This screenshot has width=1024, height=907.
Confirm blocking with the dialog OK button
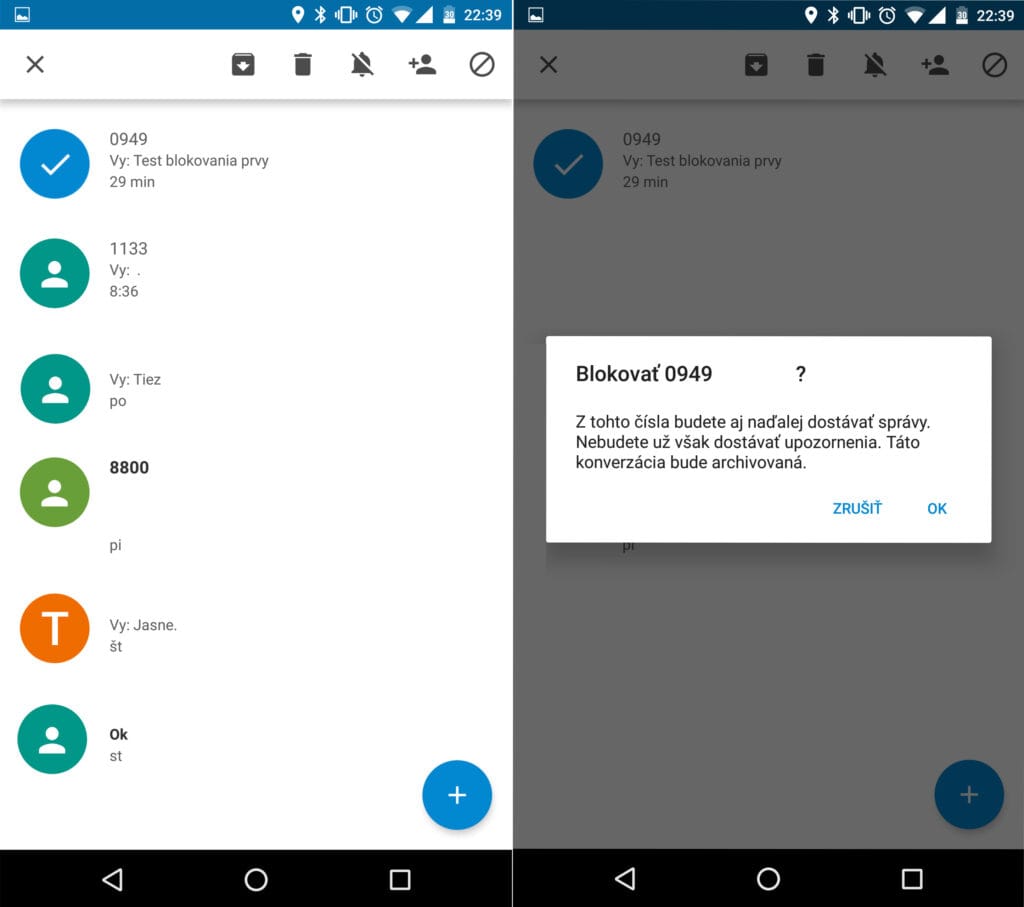coord(936,509)
